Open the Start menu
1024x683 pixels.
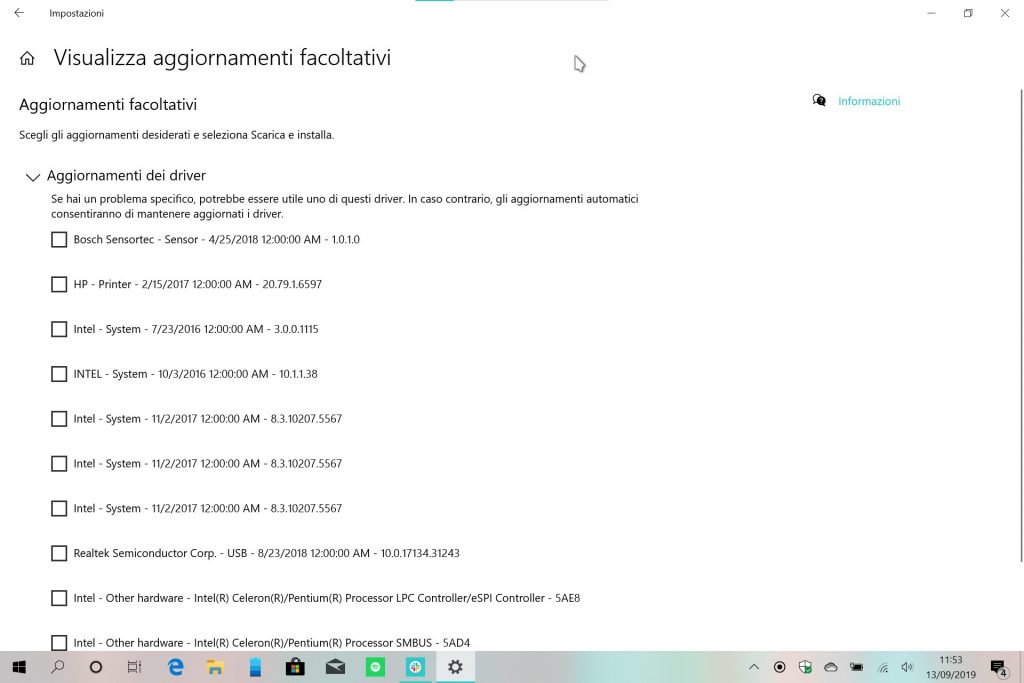coord(20,667)
